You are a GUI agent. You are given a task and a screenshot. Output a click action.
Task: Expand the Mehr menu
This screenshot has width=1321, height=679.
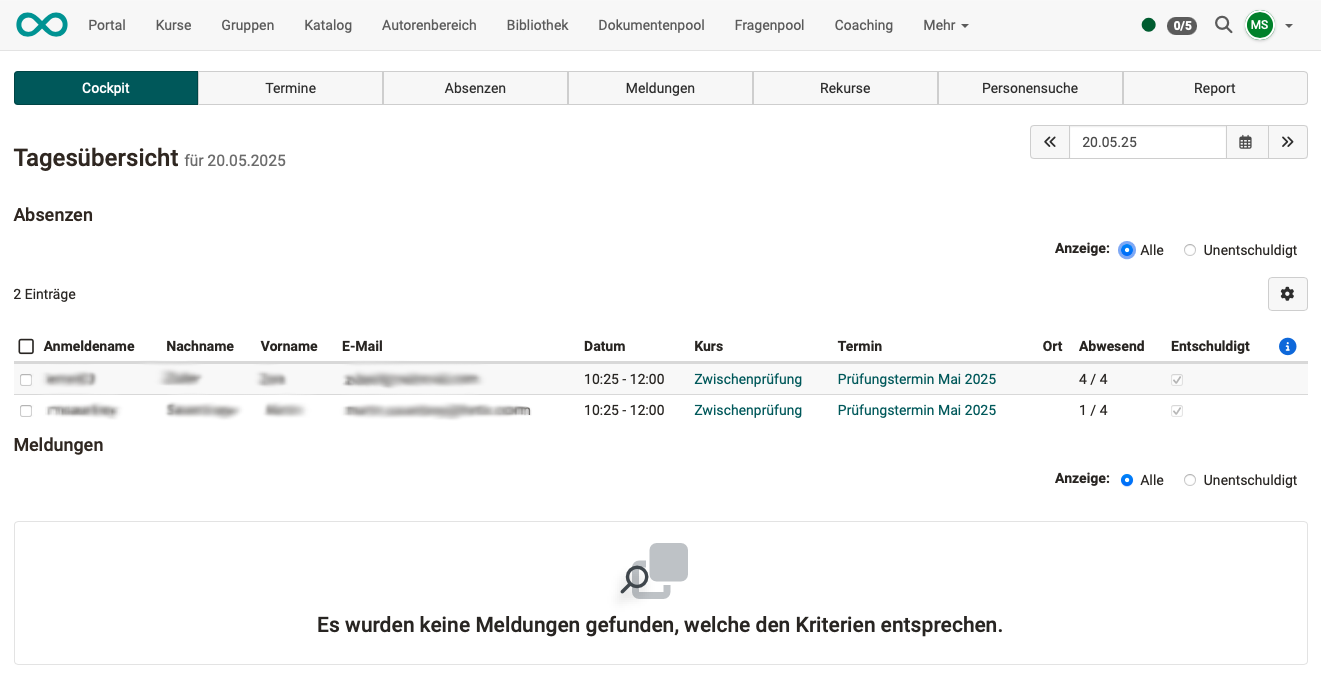pos(945,25)
